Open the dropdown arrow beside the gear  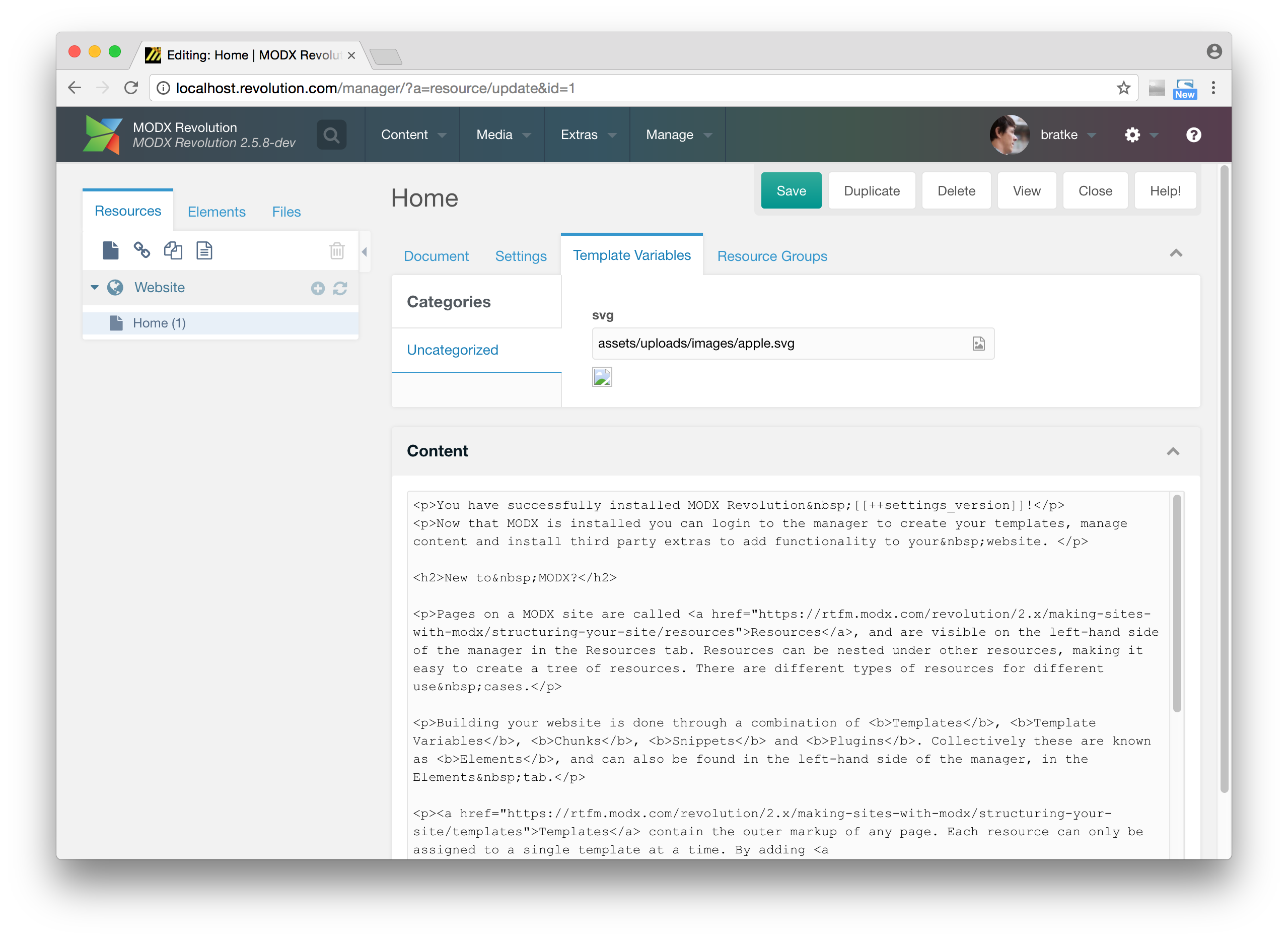pyautogui.click(x=1154, y=136)
